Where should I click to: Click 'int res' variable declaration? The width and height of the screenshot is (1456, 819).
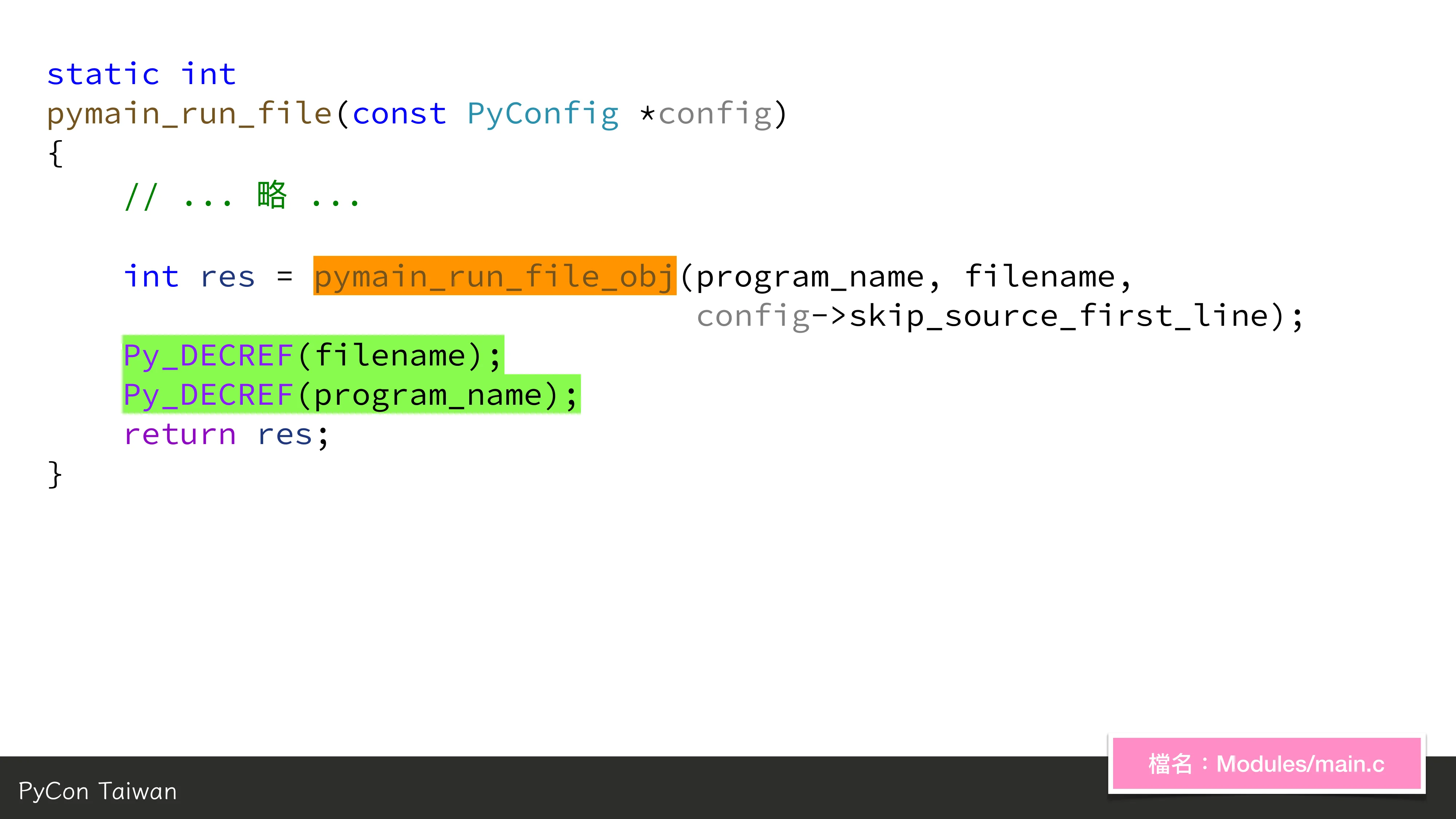[189, 276]
